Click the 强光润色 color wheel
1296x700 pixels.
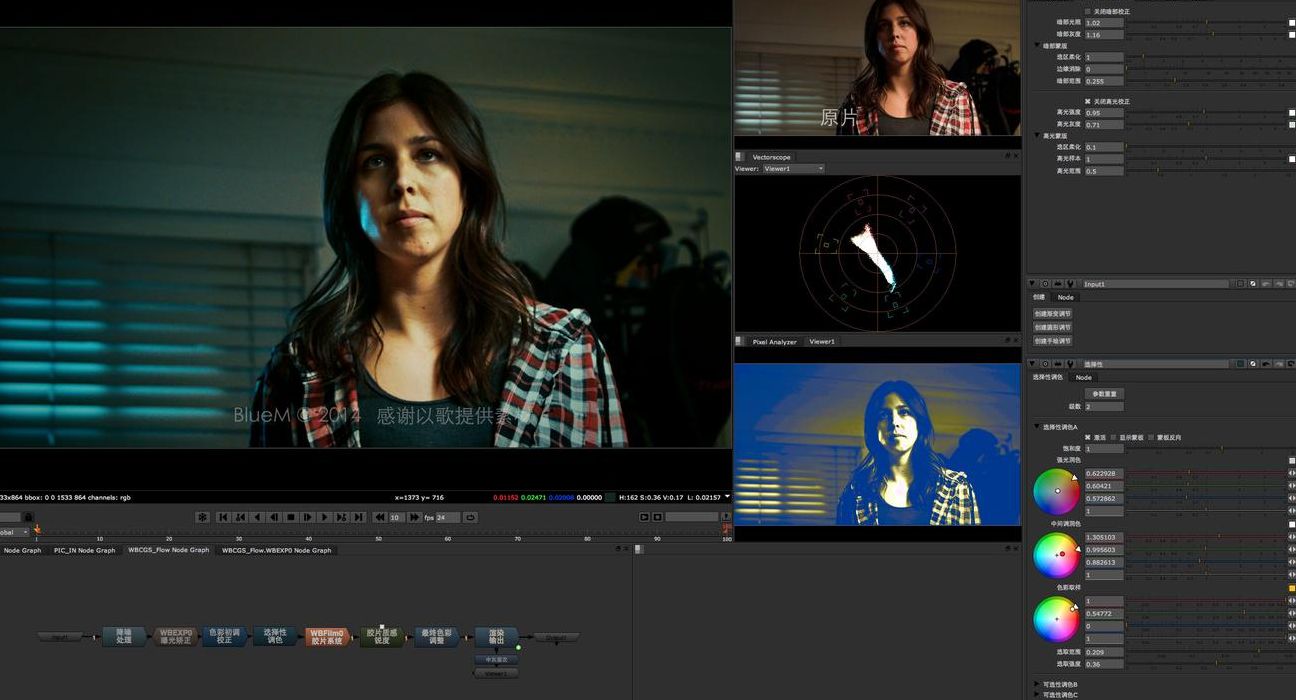point(1056,491)
